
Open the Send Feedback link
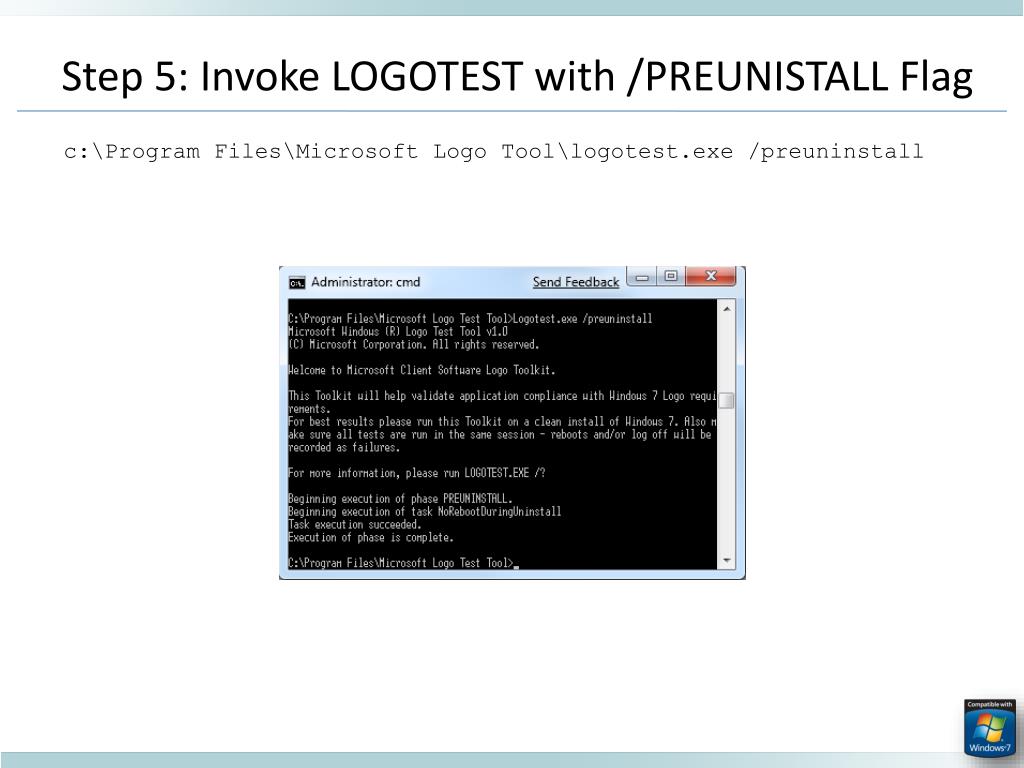click(x=575, y=282)
